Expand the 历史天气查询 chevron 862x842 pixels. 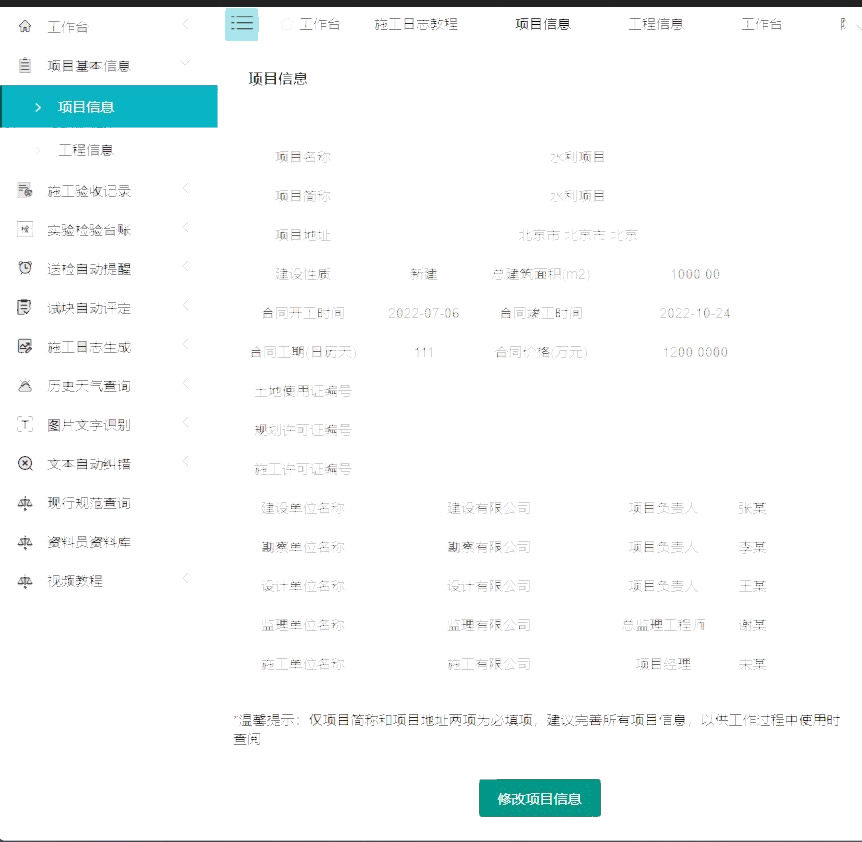tap(185, 383)
